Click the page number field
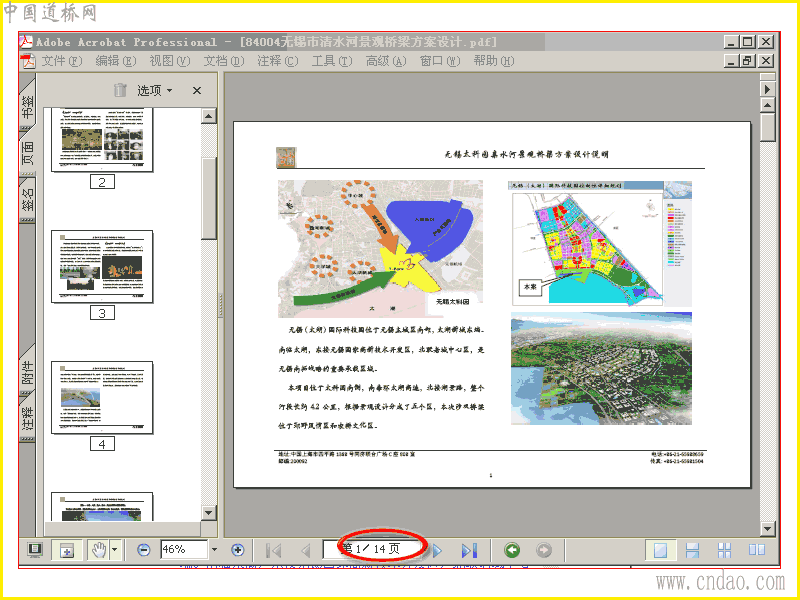This screenshot has width=800, height=600. click(x=375, y=549)
